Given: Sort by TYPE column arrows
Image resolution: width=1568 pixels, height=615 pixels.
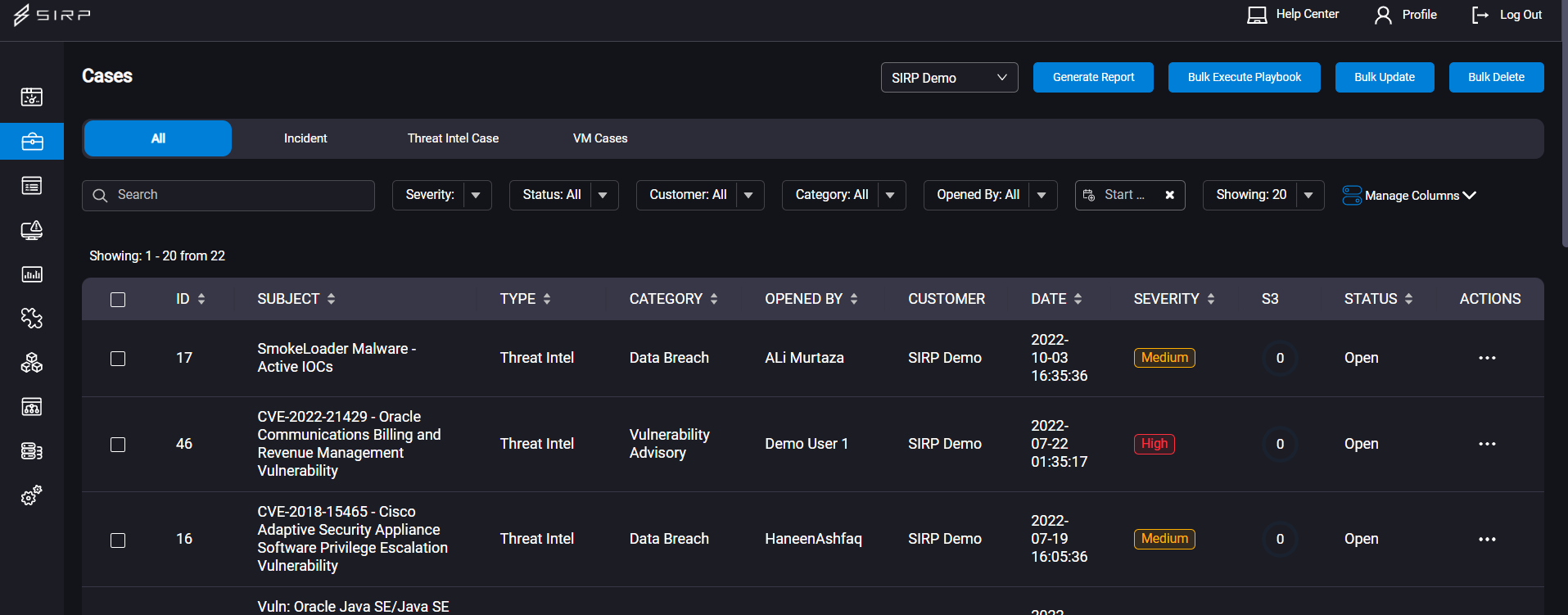Looking at the screenshot, I should click(547, 299).
